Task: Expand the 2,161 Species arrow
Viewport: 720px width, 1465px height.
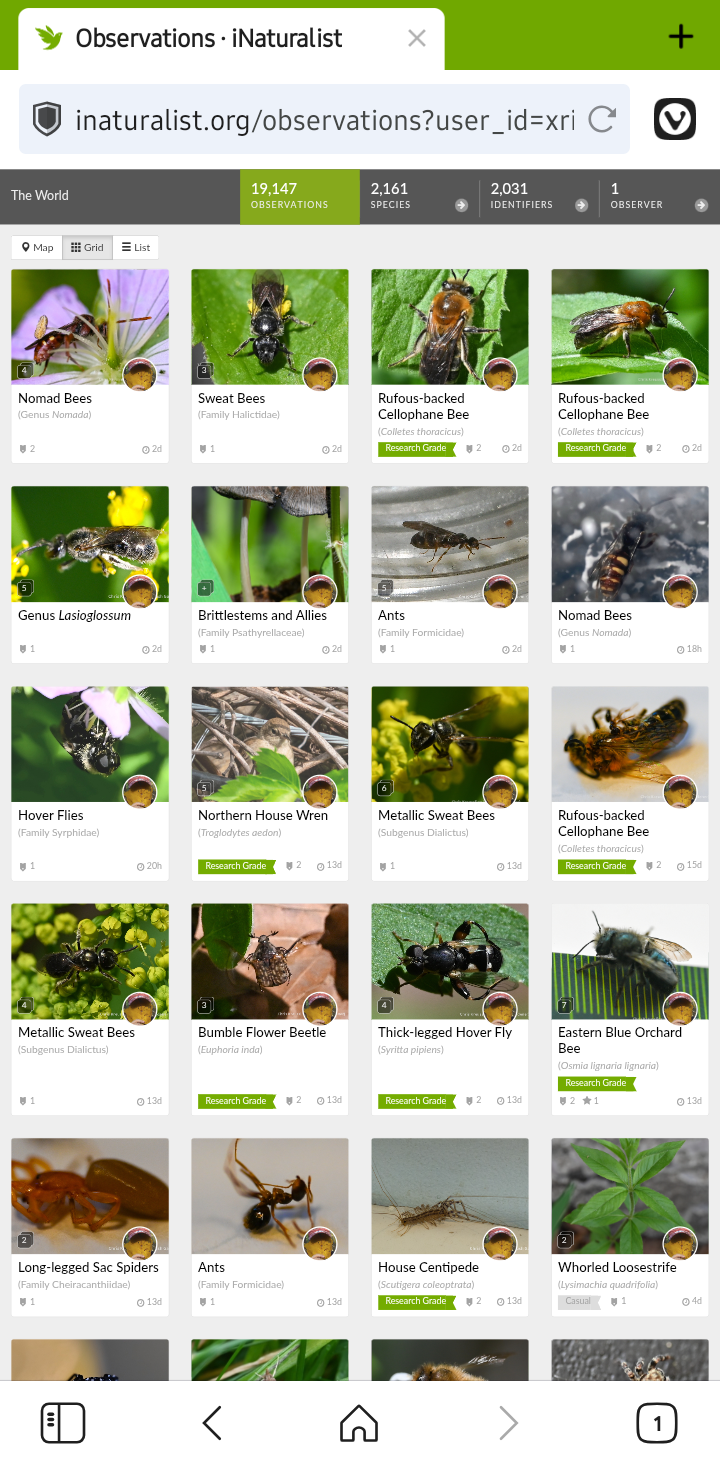Action: (x=461, y=205)
